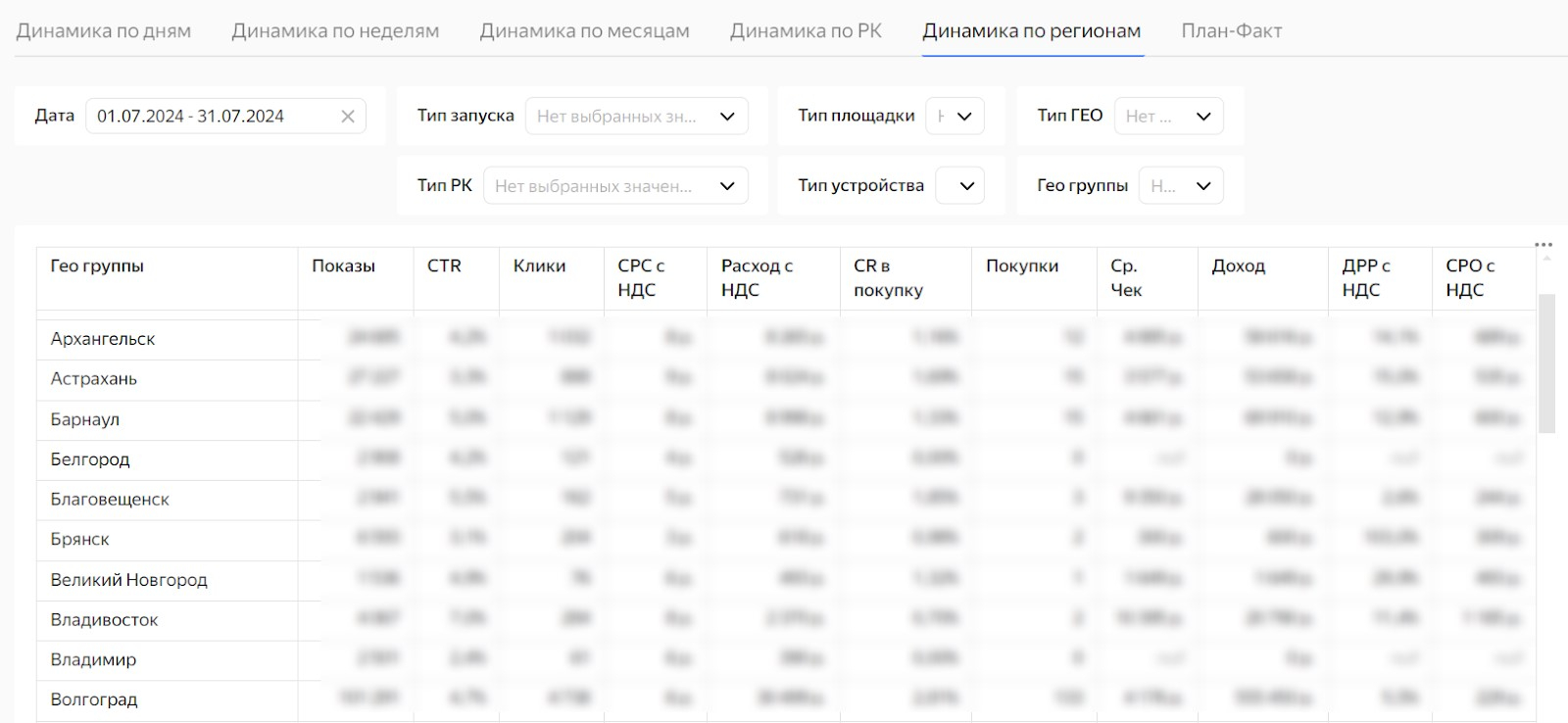This screenshot has width=1568, height=723.
Task: Open the План-Факт tab
Action: (1231, 31)
